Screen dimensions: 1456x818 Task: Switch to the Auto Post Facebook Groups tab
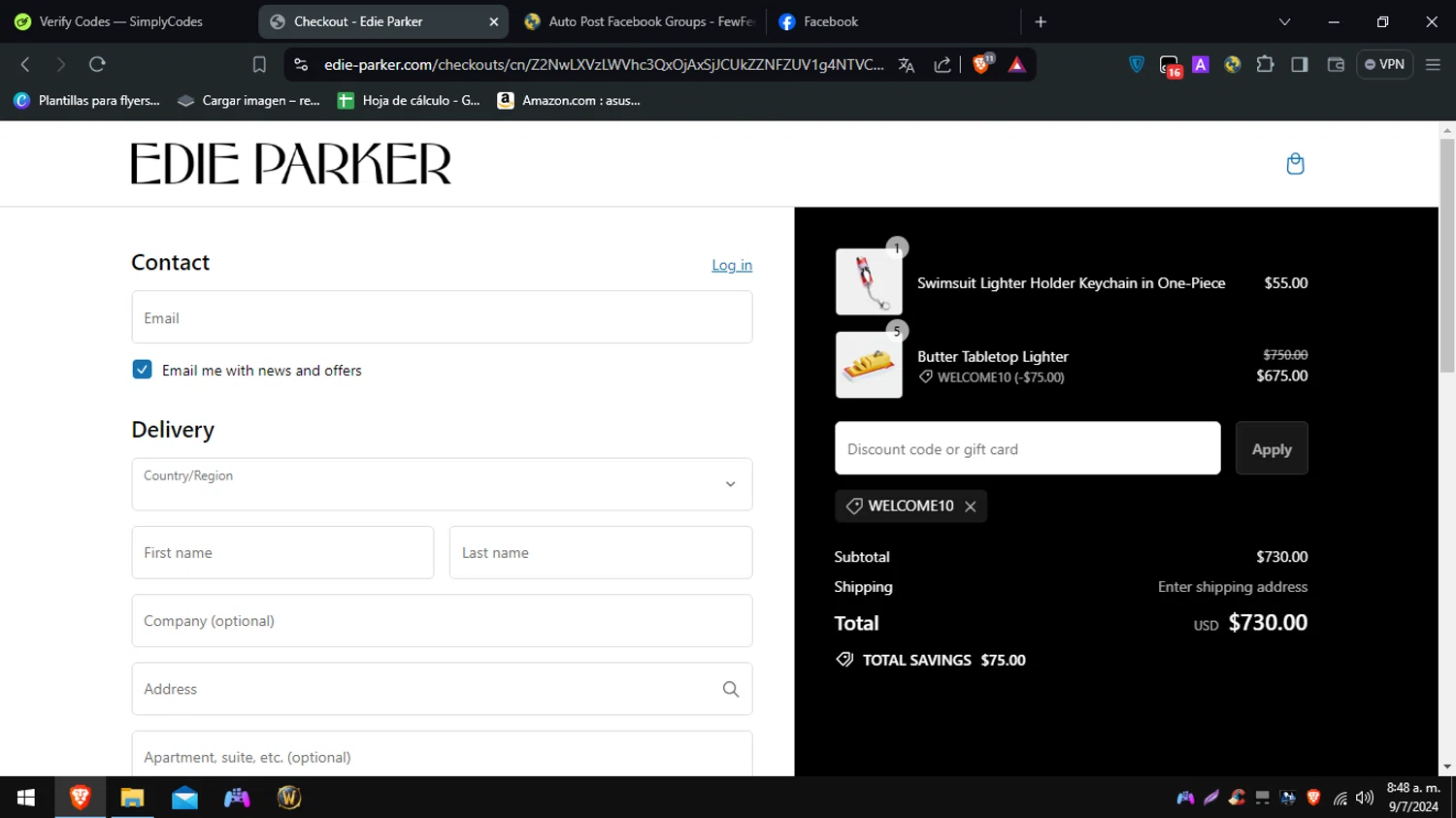tap(640, 21)
